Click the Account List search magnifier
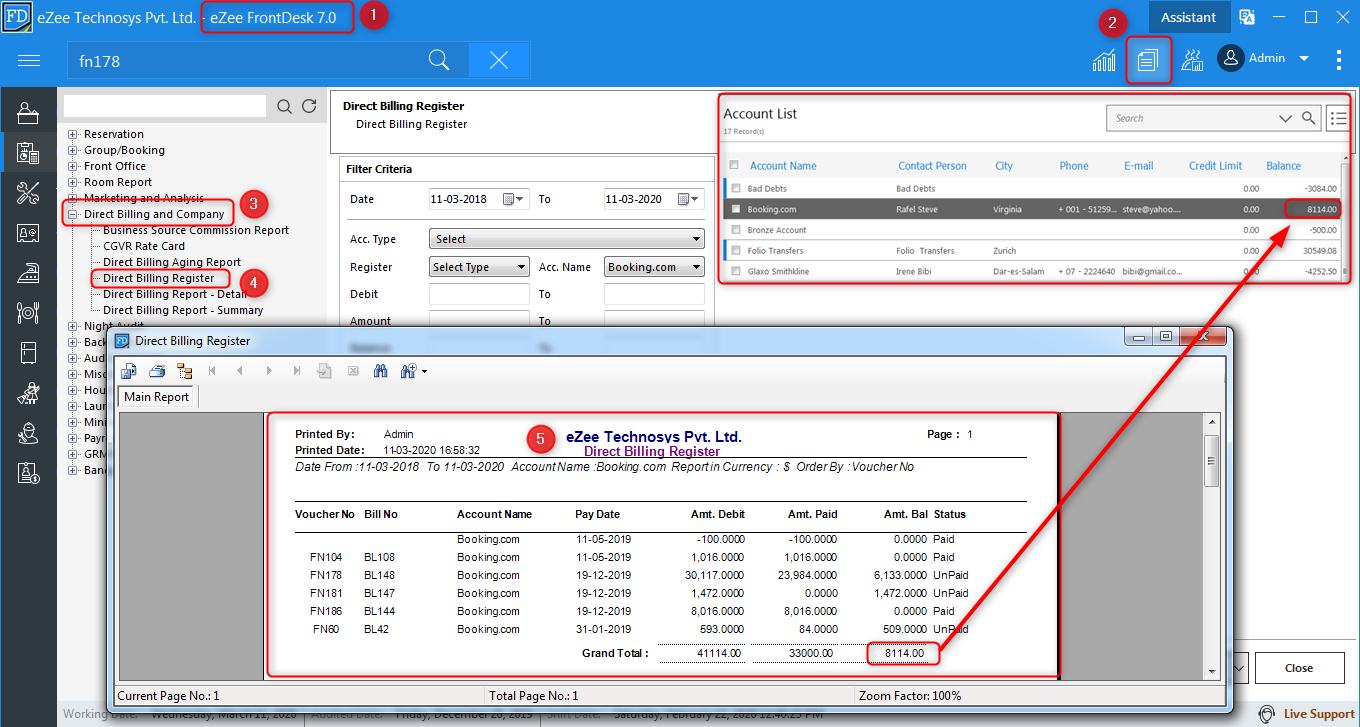This screenshot has height=727, width=1360. pyautogui.click(x=1309, y=118)
